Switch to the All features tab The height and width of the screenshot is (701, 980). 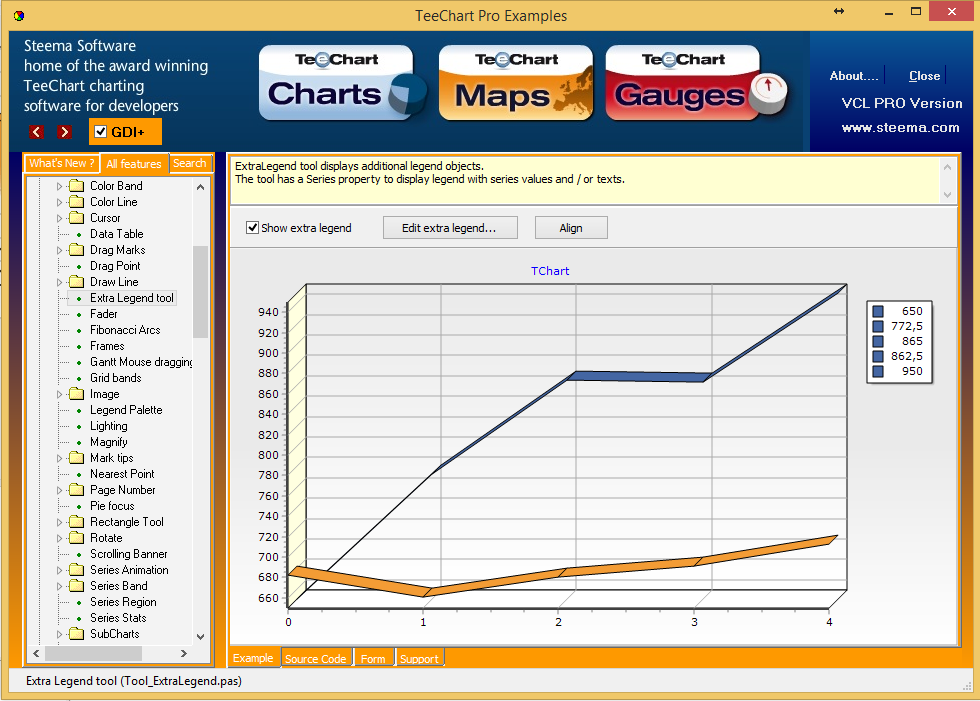(x=134, y=164)
